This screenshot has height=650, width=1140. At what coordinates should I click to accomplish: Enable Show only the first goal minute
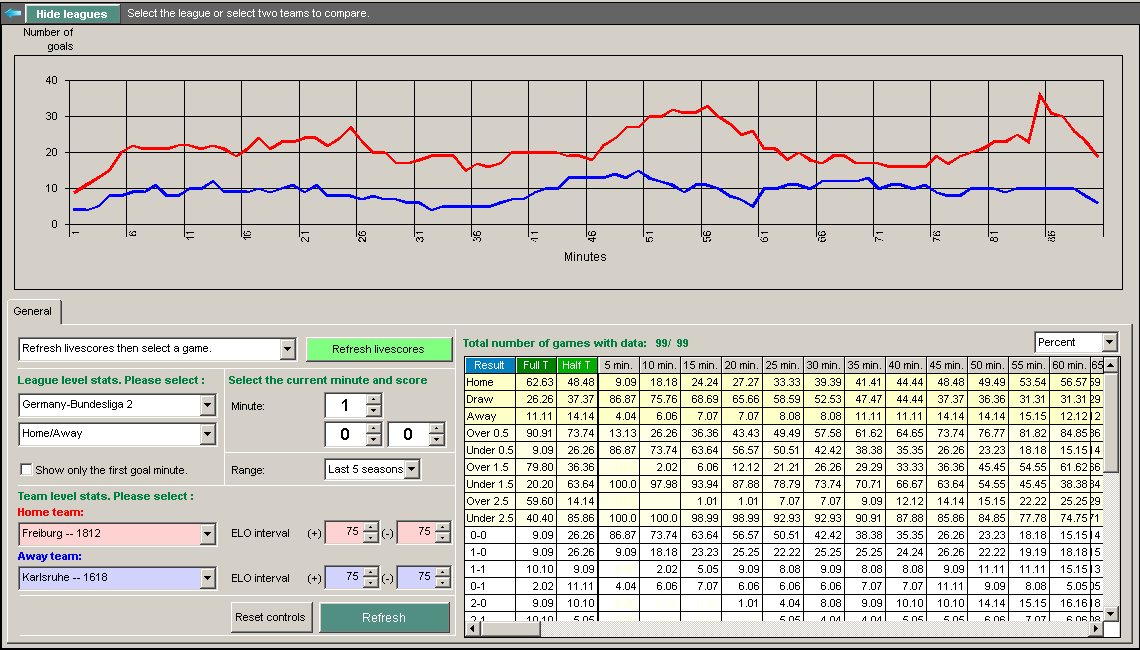[x=26, y=470]
